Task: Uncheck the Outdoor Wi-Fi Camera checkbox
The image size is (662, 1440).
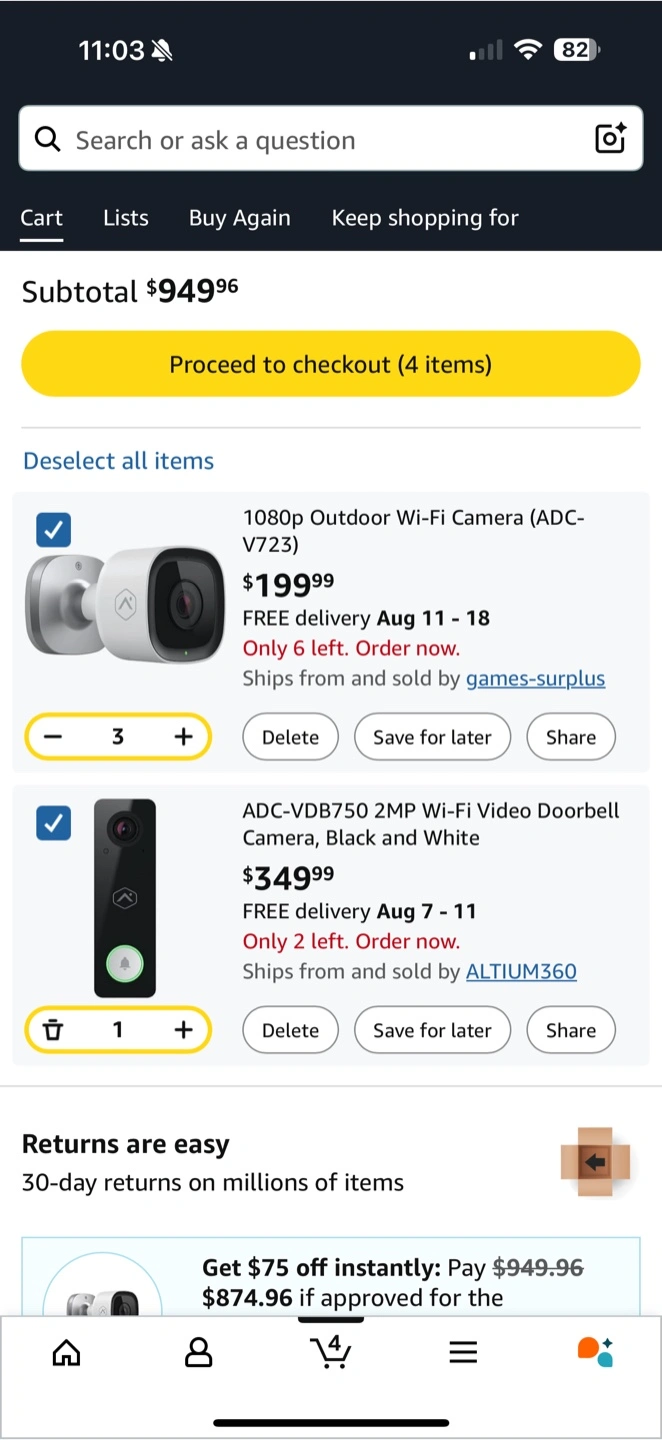Action: point(53,530)
